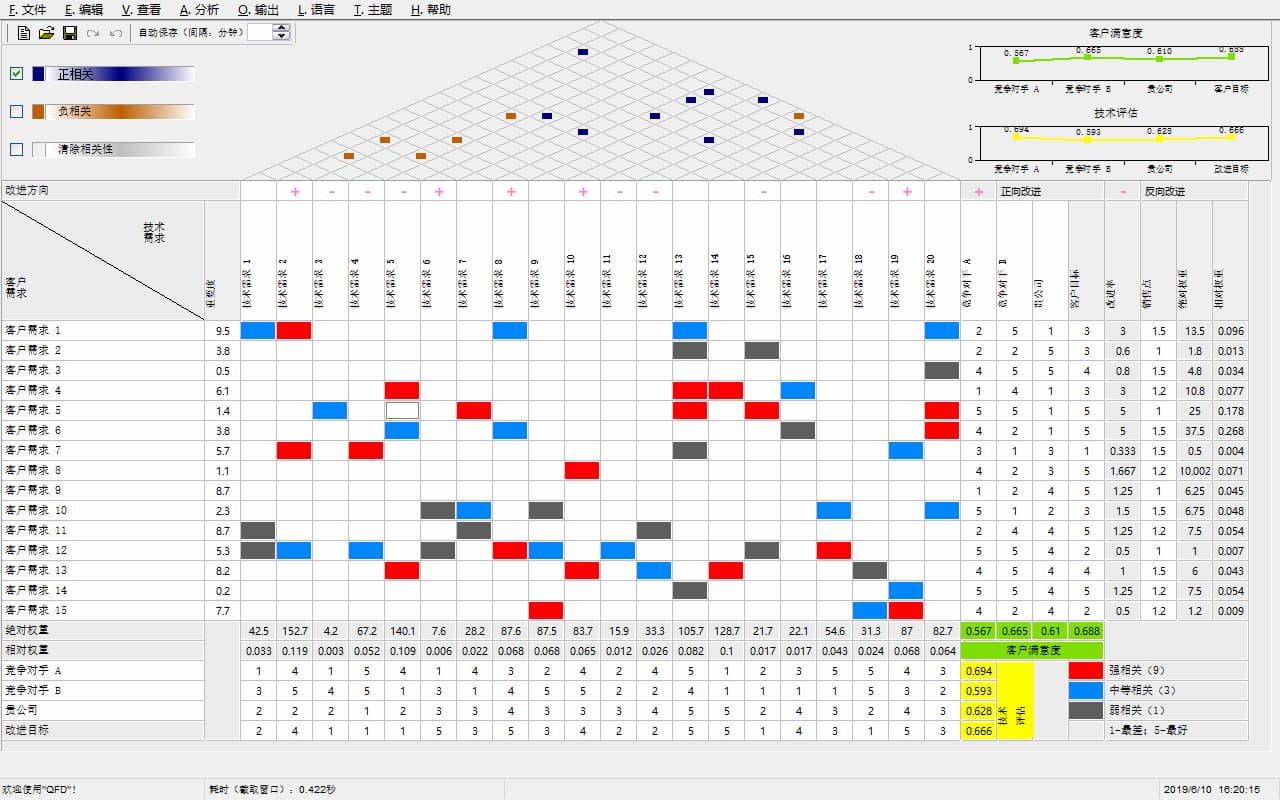Image resolution: width=1280 pixels, height=800 pixels.
Task: Select gray cell 客户需求 3 under 技术需求 20
Action: coord(942,370)
